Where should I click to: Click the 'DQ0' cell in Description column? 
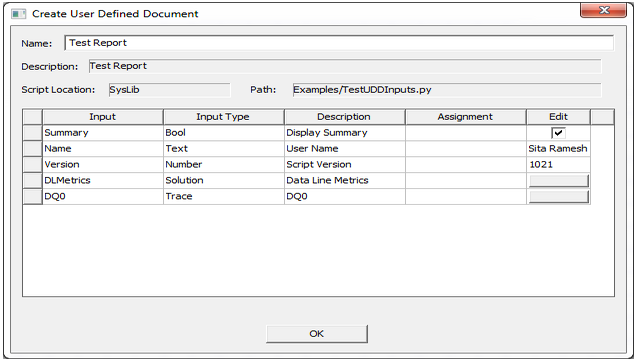(345, 197)
